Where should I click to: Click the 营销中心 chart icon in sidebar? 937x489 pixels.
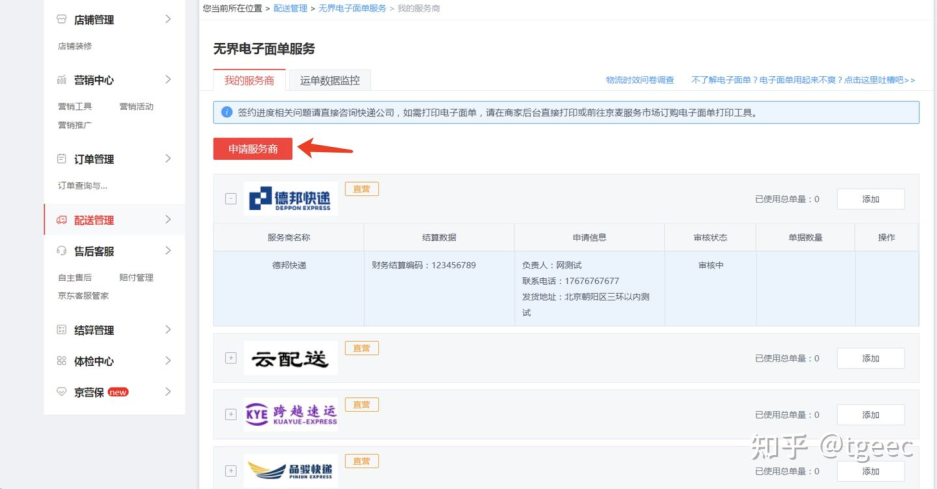62,80
